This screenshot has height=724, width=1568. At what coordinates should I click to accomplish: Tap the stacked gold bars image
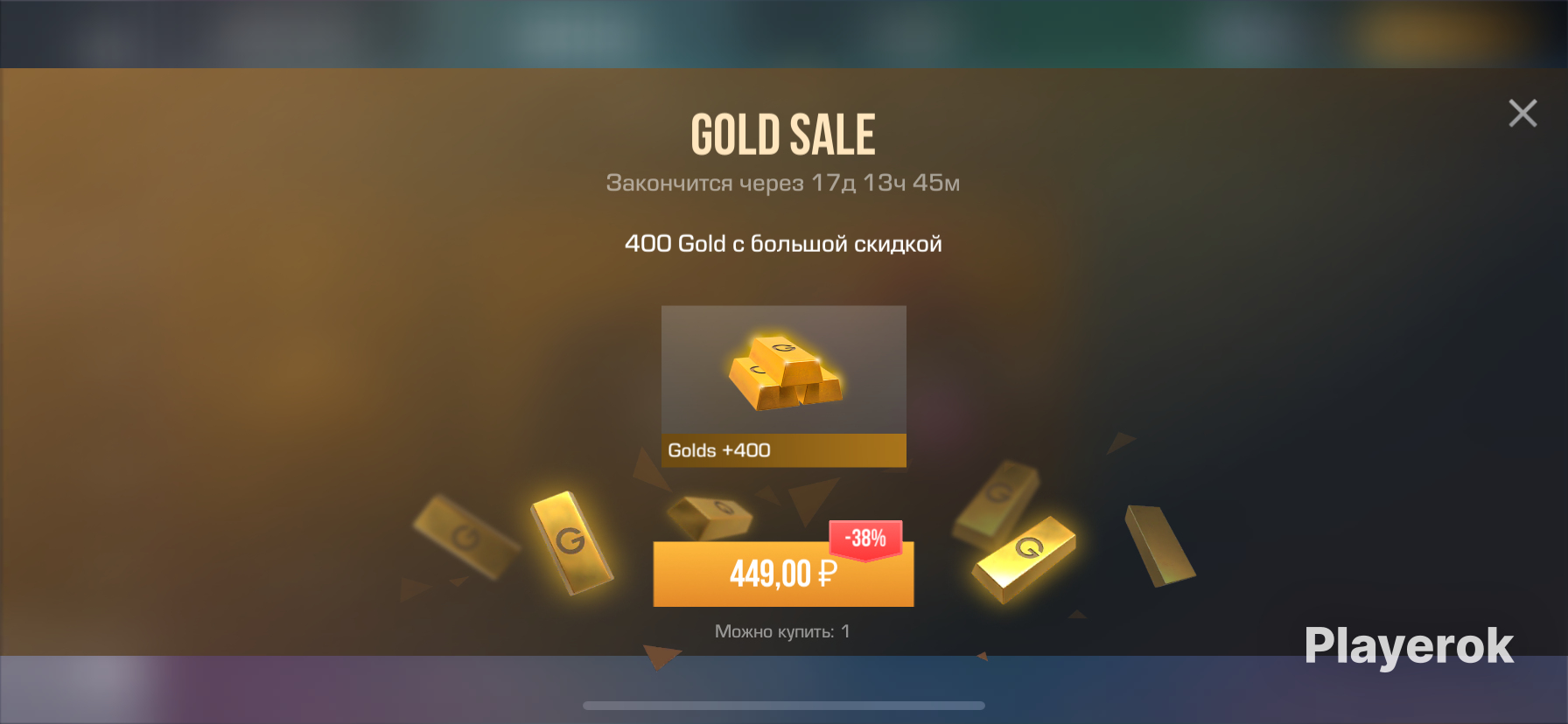coord(785,372)
